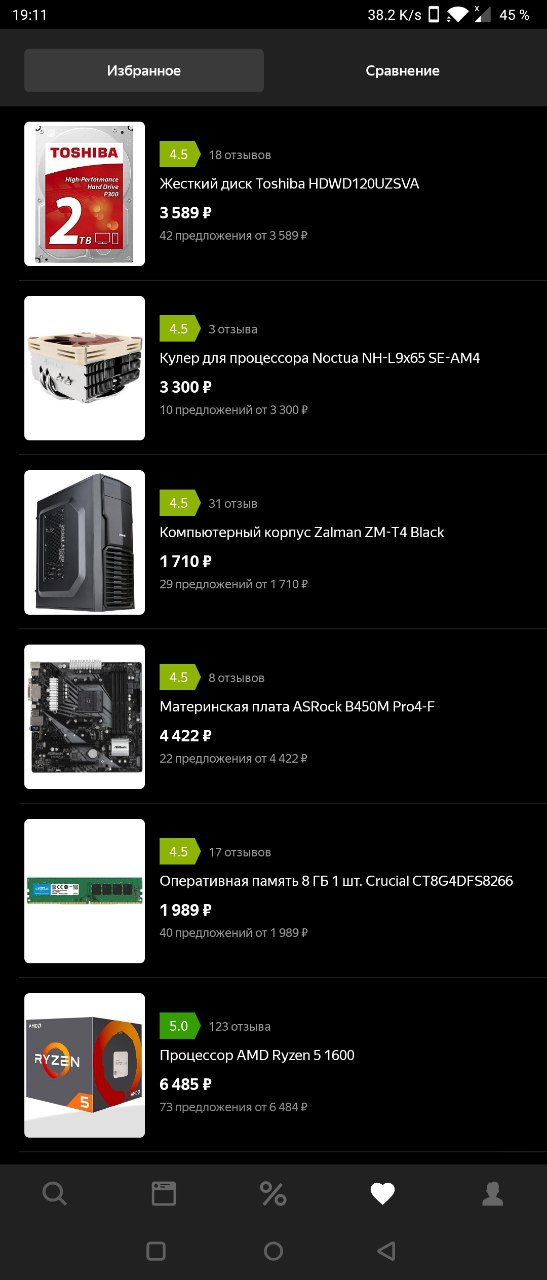Open the catalog icon in bottom bar
Screen dimensions: 547x1280
point(164,1193)
